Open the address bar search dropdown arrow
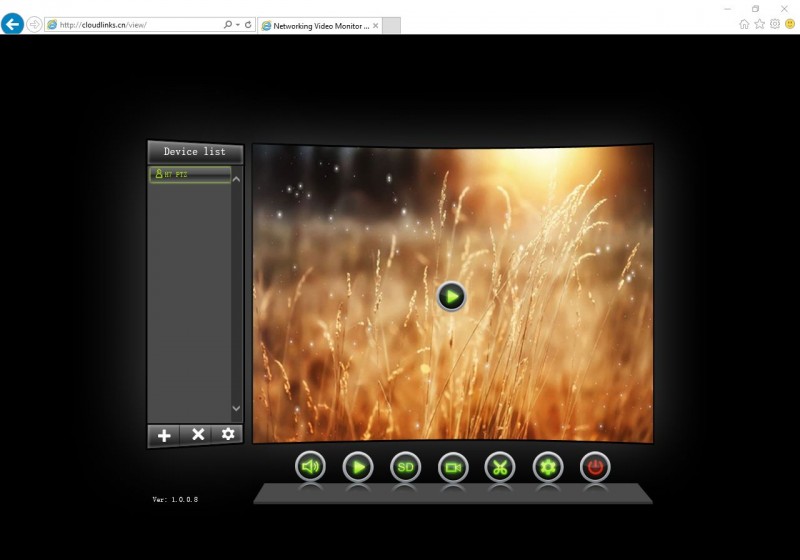 point(238,25)
